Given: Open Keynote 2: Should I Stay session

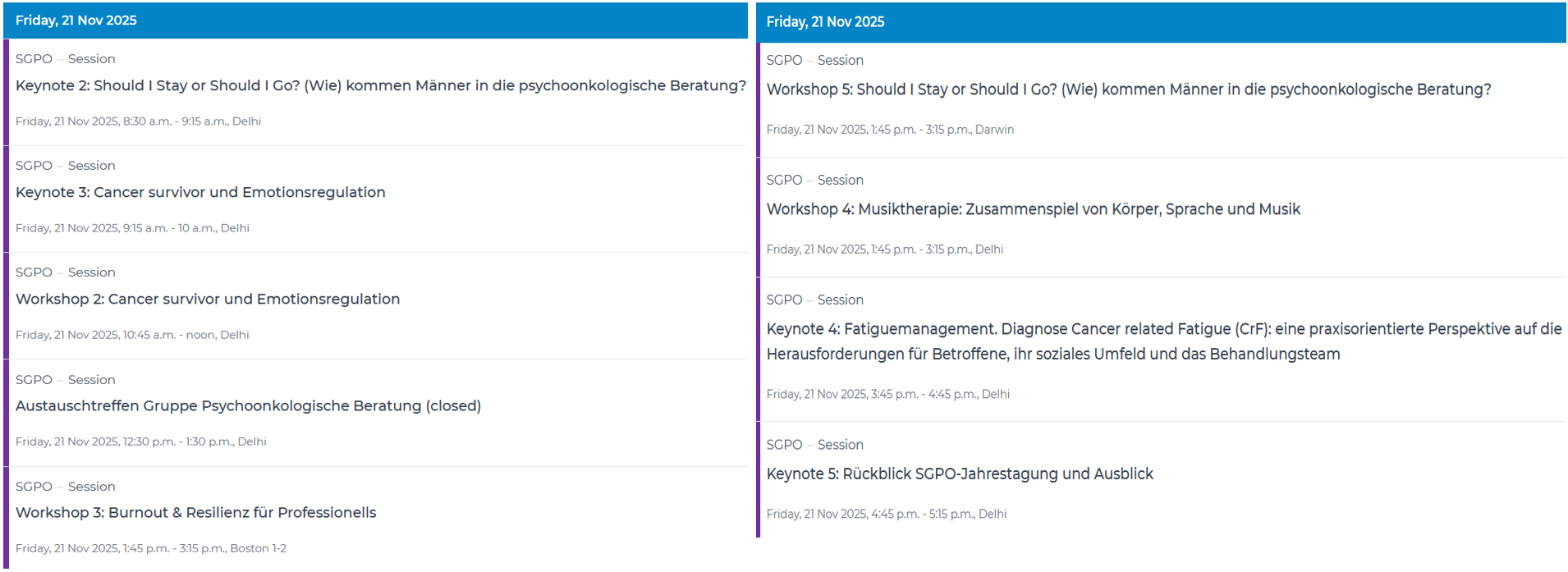Looking at the screenshot, I should point(380,85).
